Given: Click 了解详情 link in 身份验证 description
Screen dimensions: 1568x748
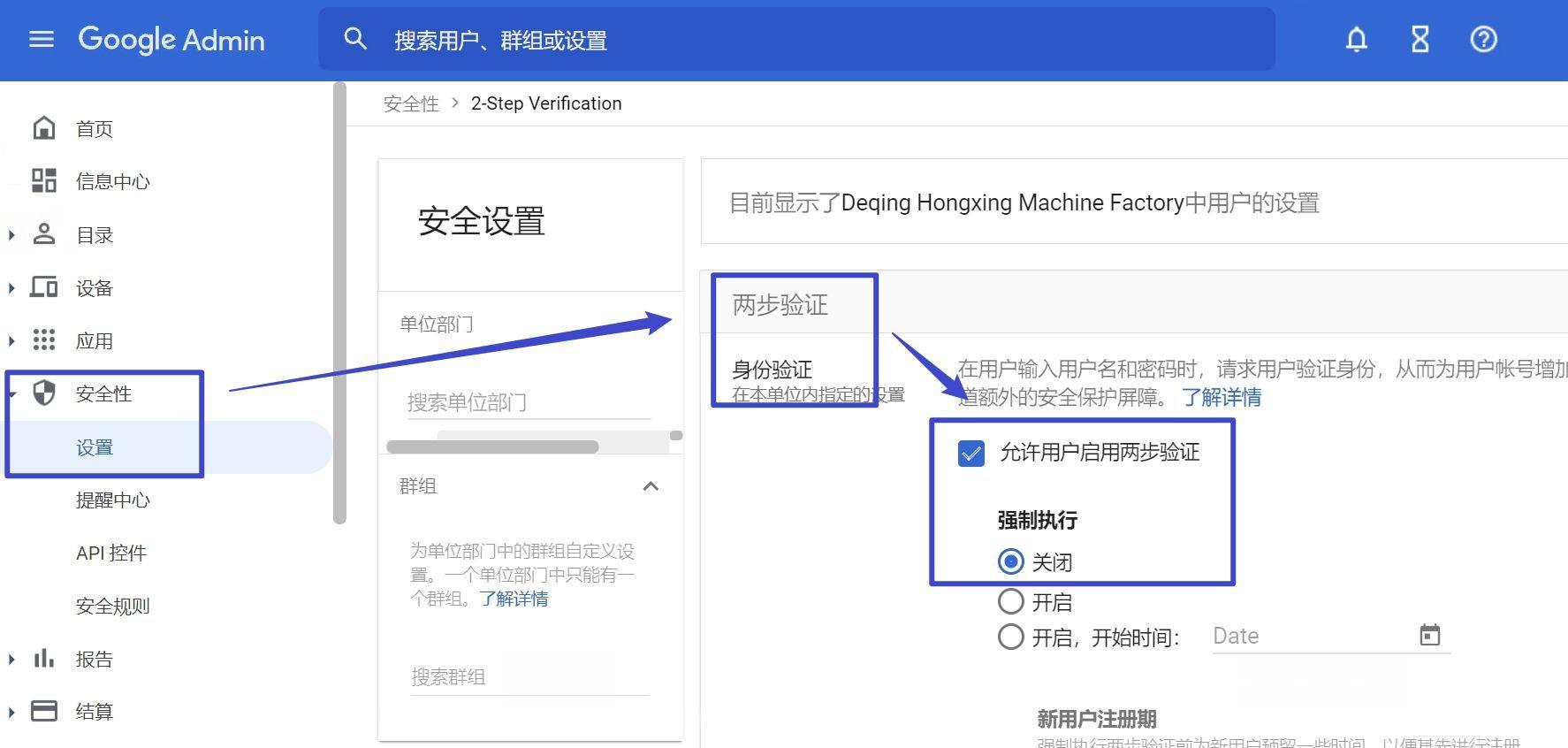Looking at the screenshot, I should [x=1222, y=397].
